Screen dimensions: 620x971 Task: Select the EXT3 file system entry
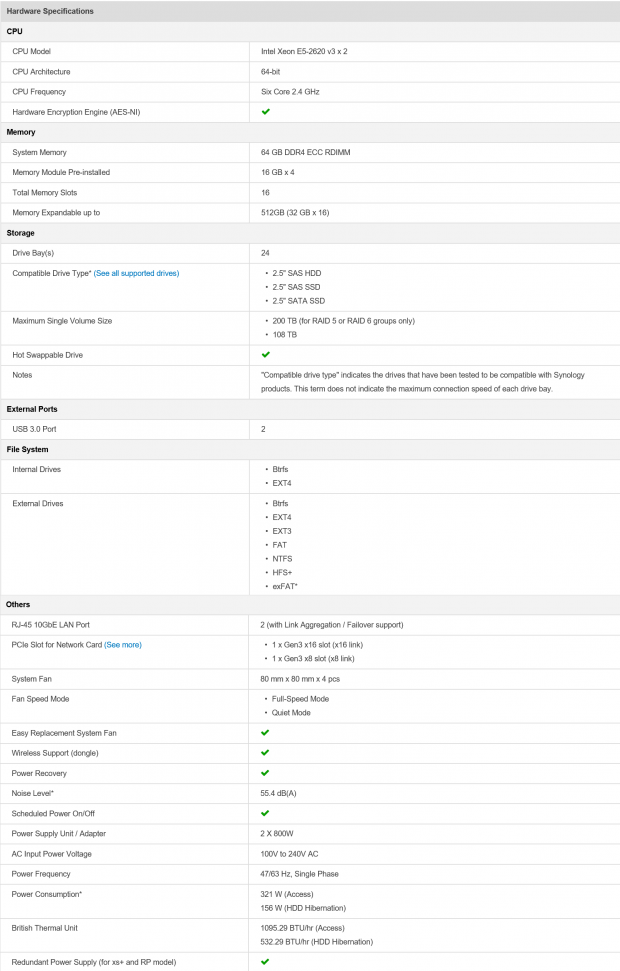point(282,531)
